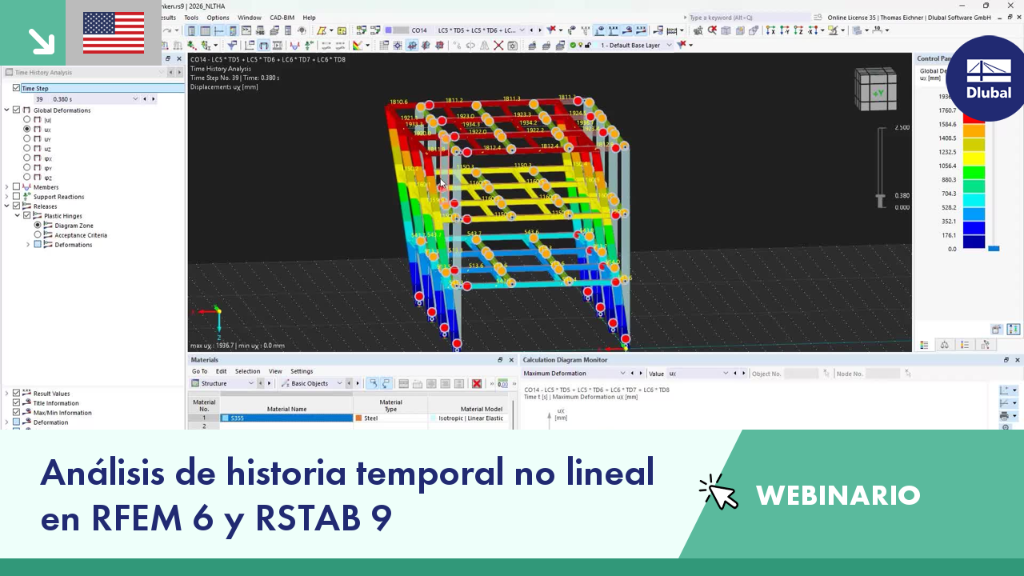The image size is (1024, 576).
Task: Toggle the Plastic Hinges checkbox
Action: point(27,216)
